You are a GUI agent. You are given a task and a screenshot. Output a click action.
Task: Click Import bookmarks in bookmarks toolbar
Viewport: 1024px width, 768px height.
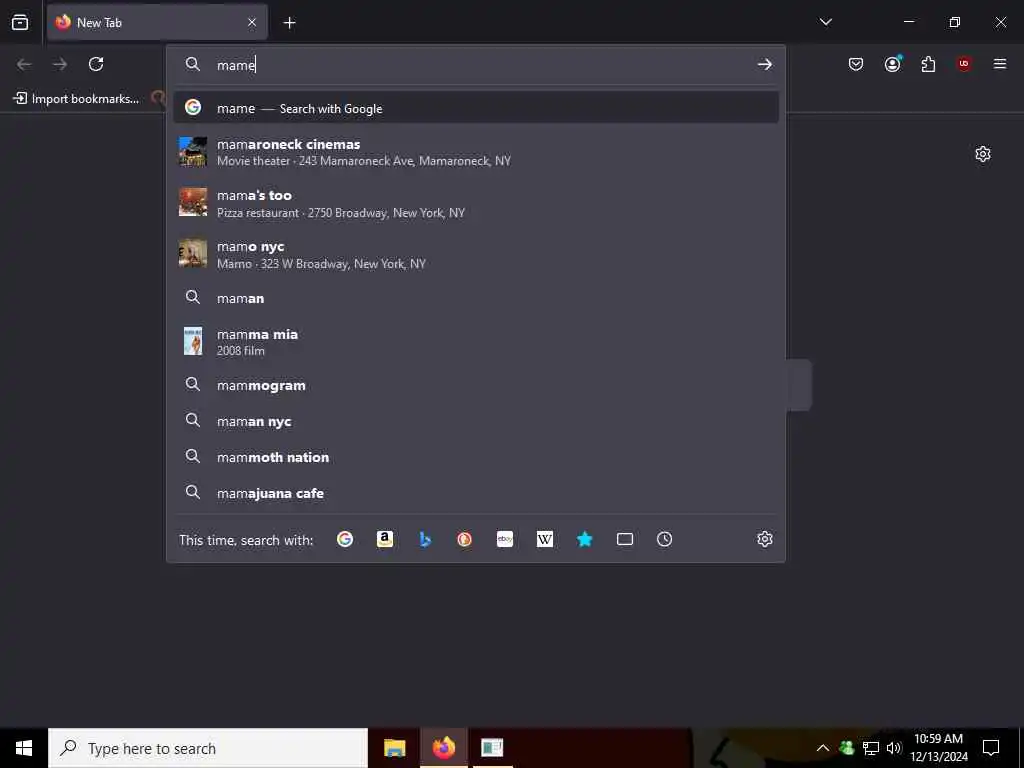pos(76,99)
